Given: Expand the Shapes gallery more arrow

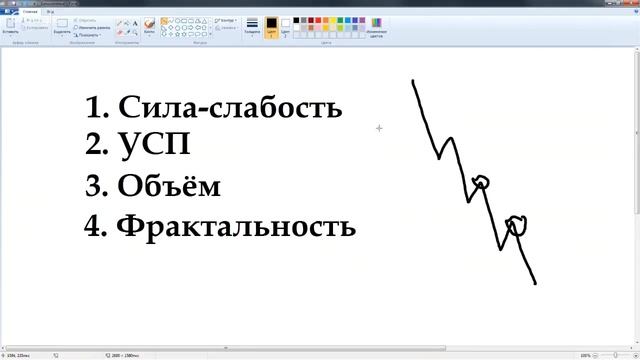Looking at the screenshot, I should [210, 34].
